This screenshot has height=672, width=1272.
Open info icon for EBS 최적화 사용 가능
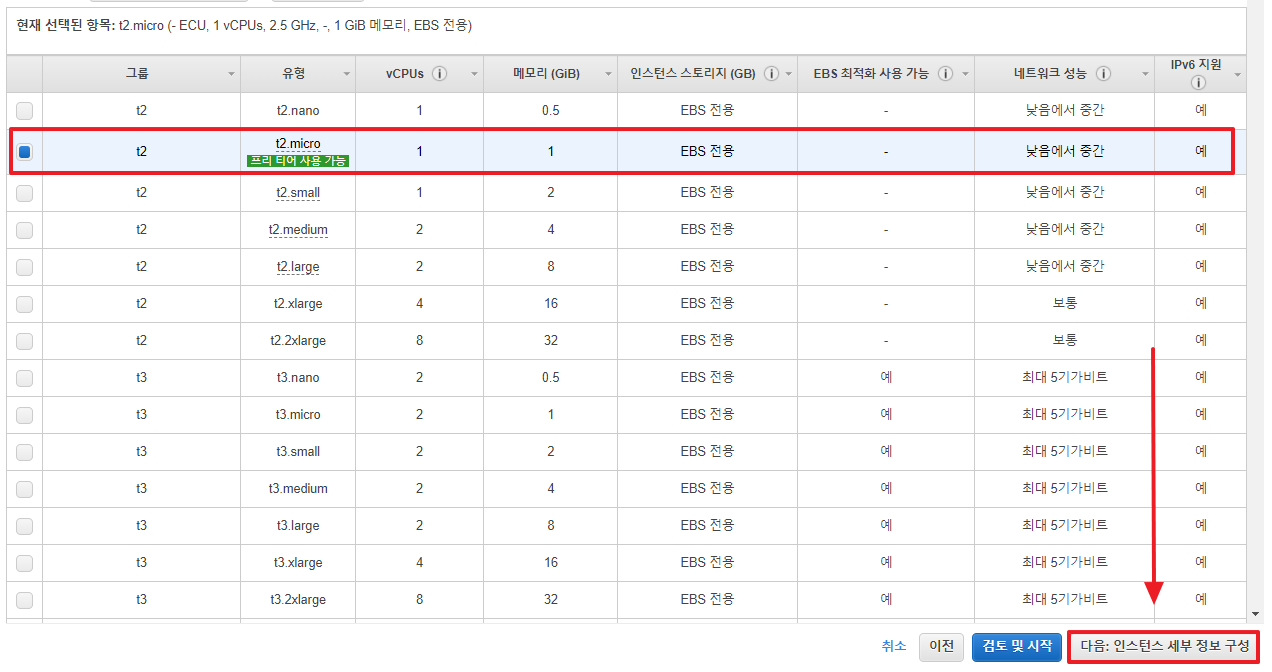pos(945,74)
